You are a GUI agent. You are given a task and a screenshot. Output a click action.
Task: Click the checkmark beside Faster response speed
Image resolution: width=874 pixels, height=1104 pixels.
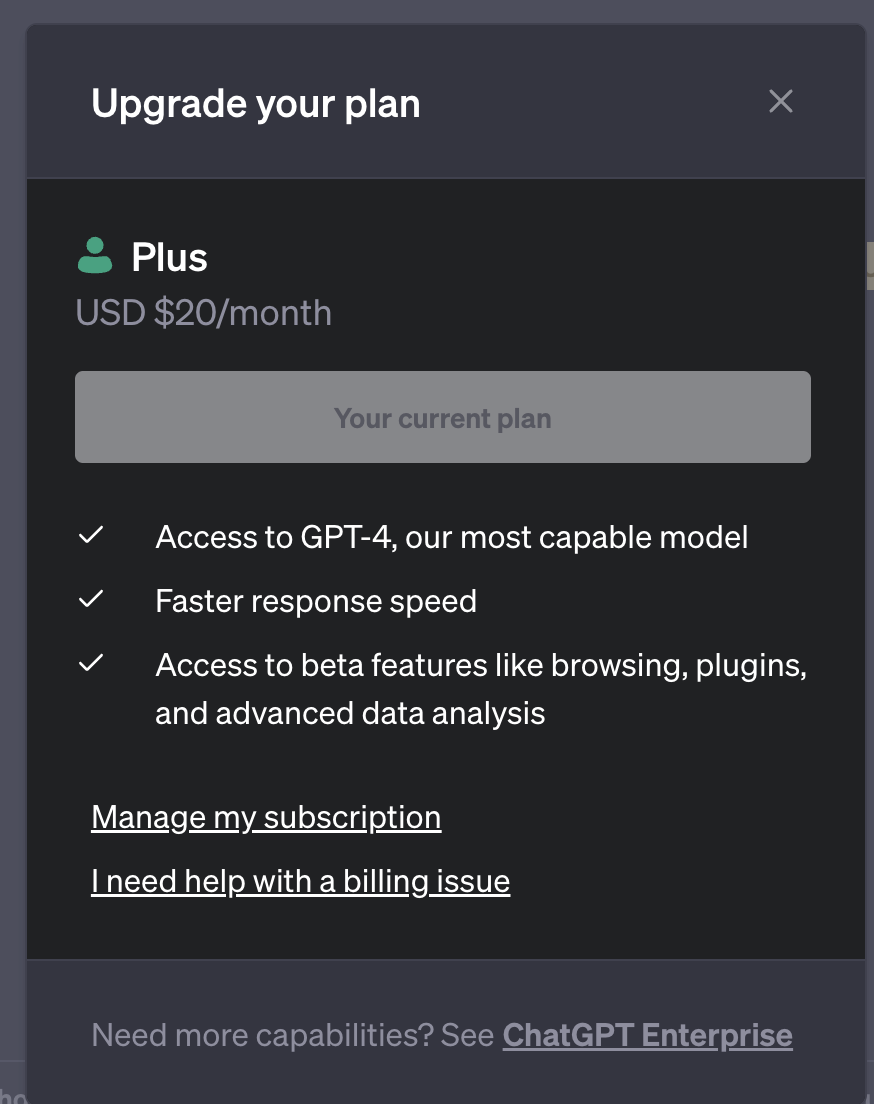coord(91,599)
